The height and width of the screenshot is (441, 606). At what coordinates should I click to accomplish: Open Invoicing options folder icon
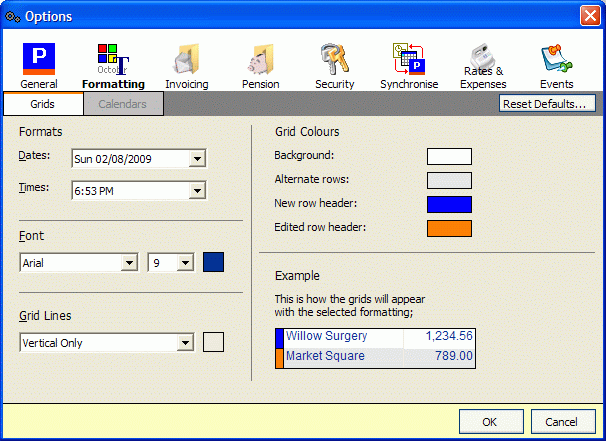pos(187,59)
